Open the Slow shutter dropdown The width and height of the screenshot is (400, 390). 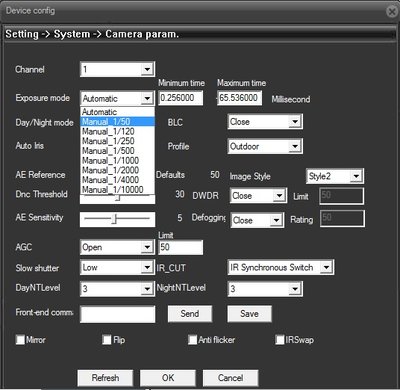pos(117,267)
